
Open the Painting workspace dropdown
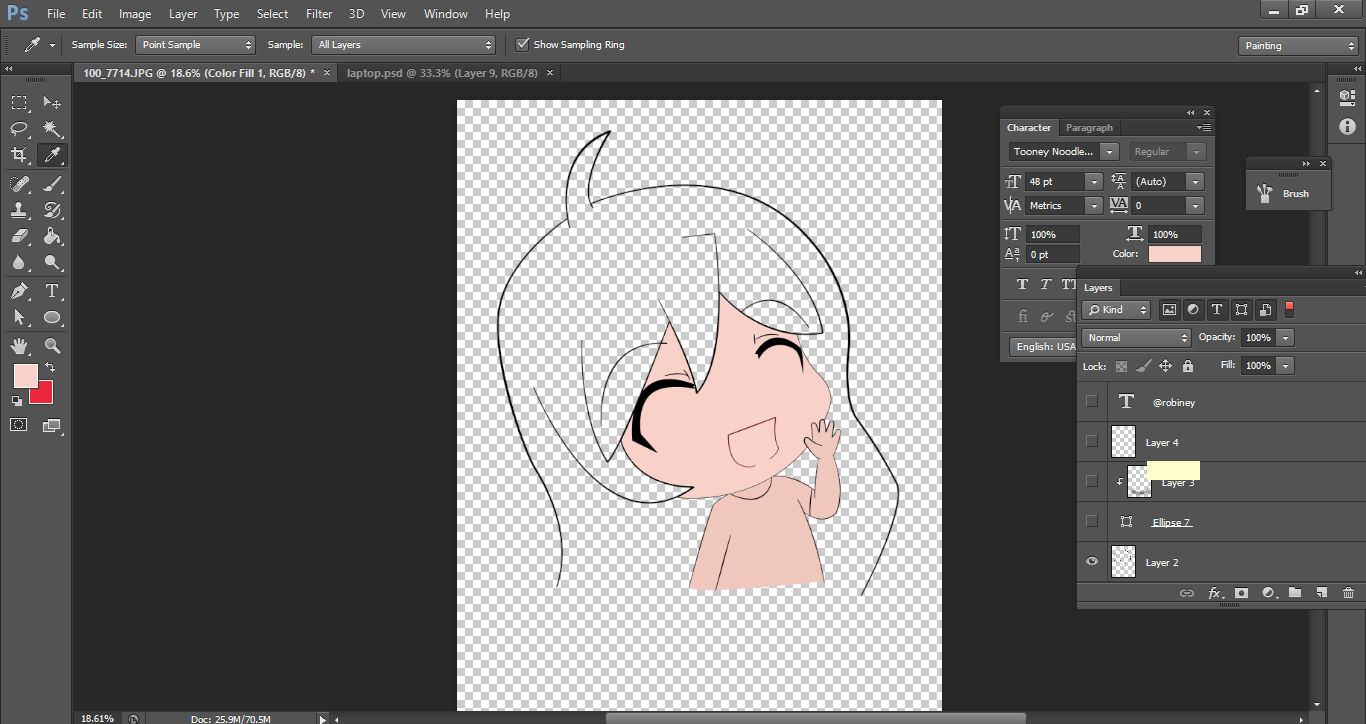[x=1298, y=46]
